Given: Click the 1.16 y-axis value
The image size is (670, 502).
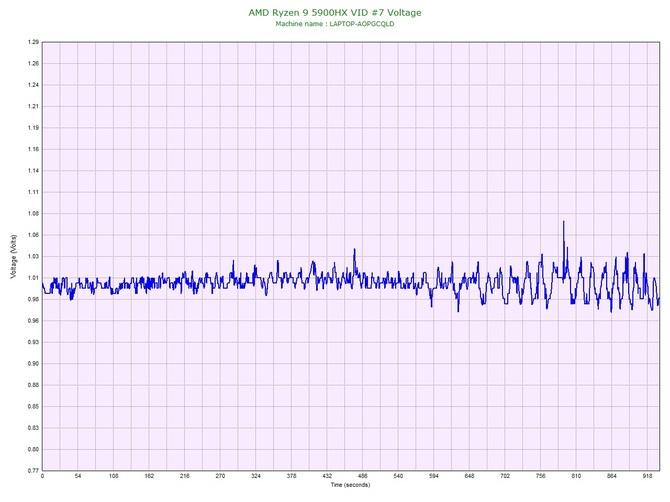Looking at the screenshot, I should pos(33,149).
